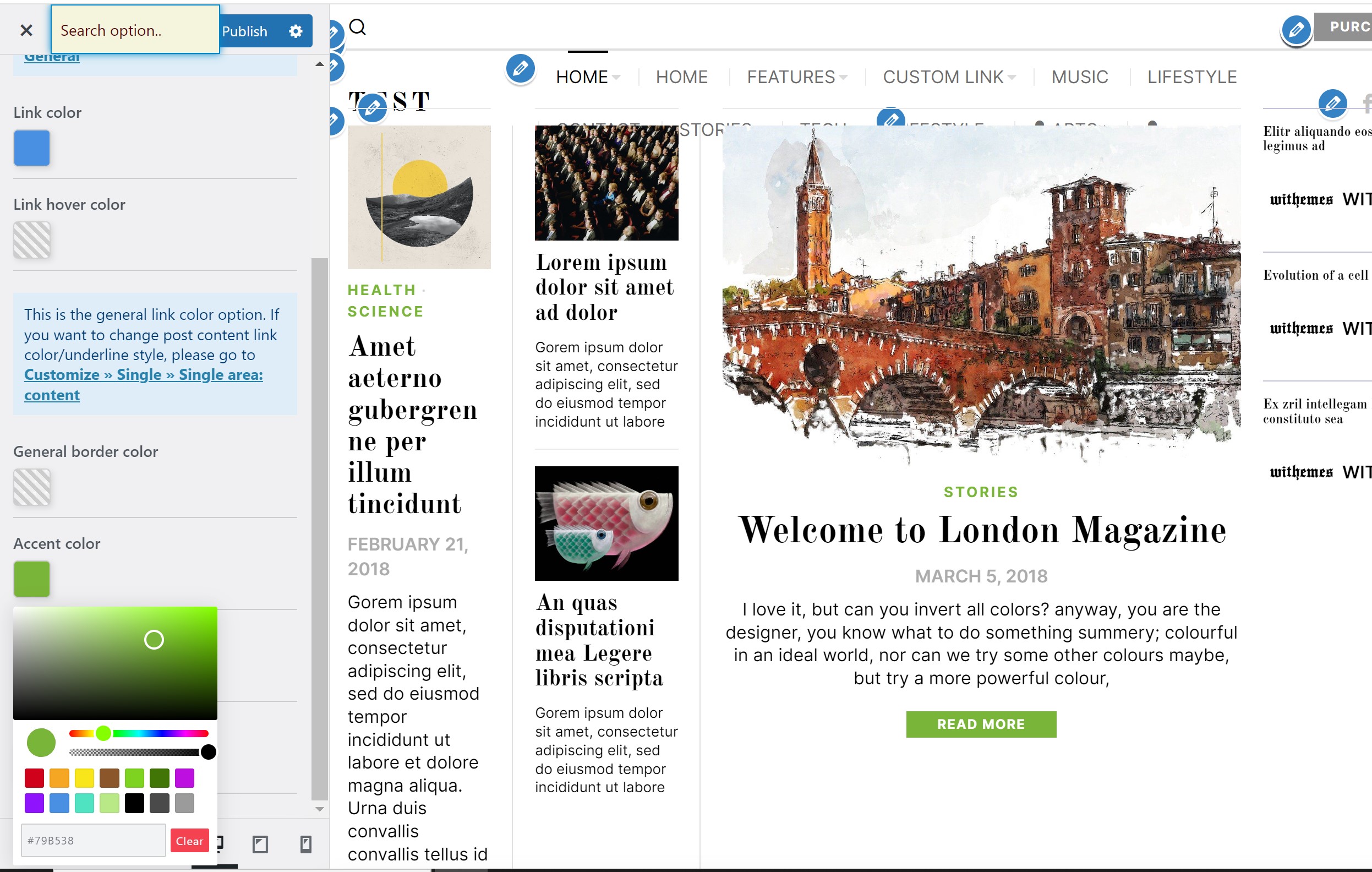Click the customizer panel scrollbar thumb

[x=320, y=529]
